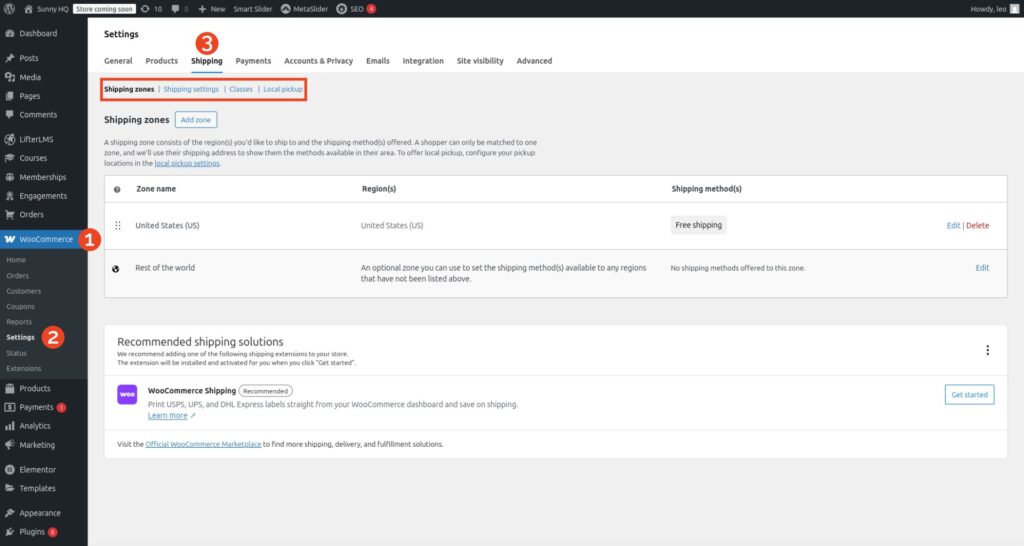Open SEO icon in admin bar
The width and height of the screenshot is (1024, 546).
(342, 9)
